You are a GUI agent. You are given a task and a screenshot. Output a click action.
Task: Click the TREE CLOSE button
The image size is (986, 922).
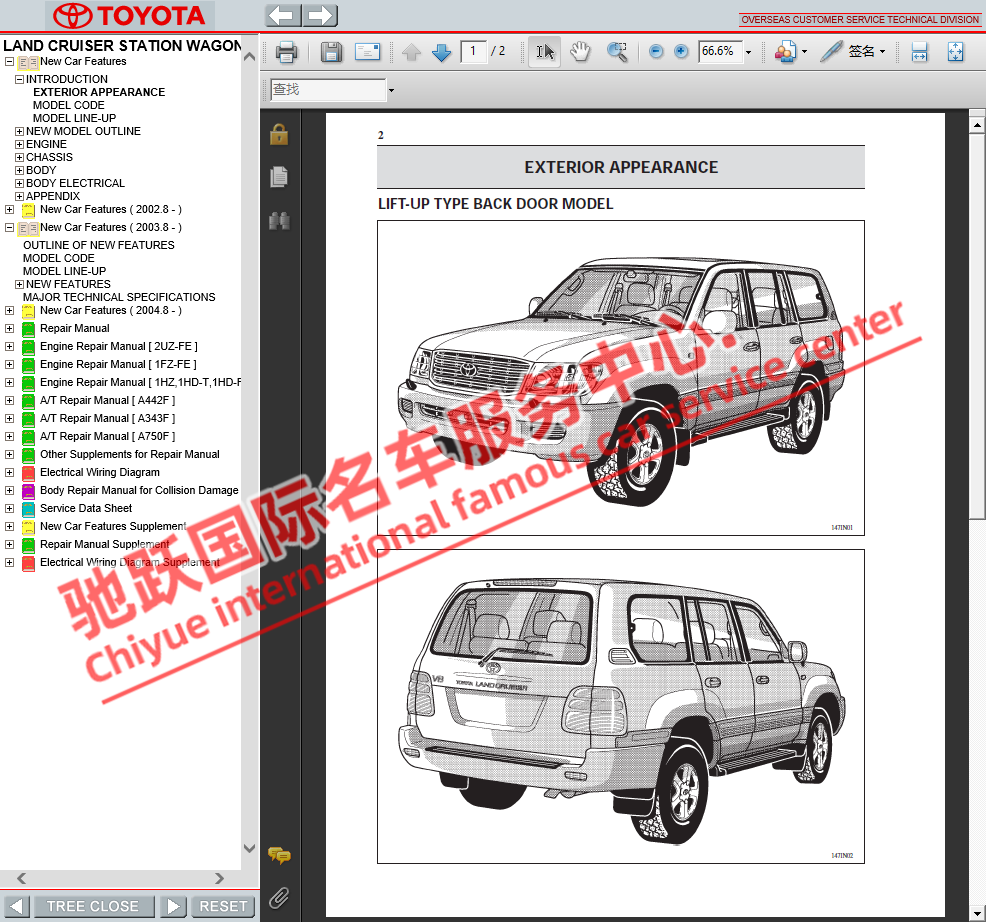(x=92, y=906)
